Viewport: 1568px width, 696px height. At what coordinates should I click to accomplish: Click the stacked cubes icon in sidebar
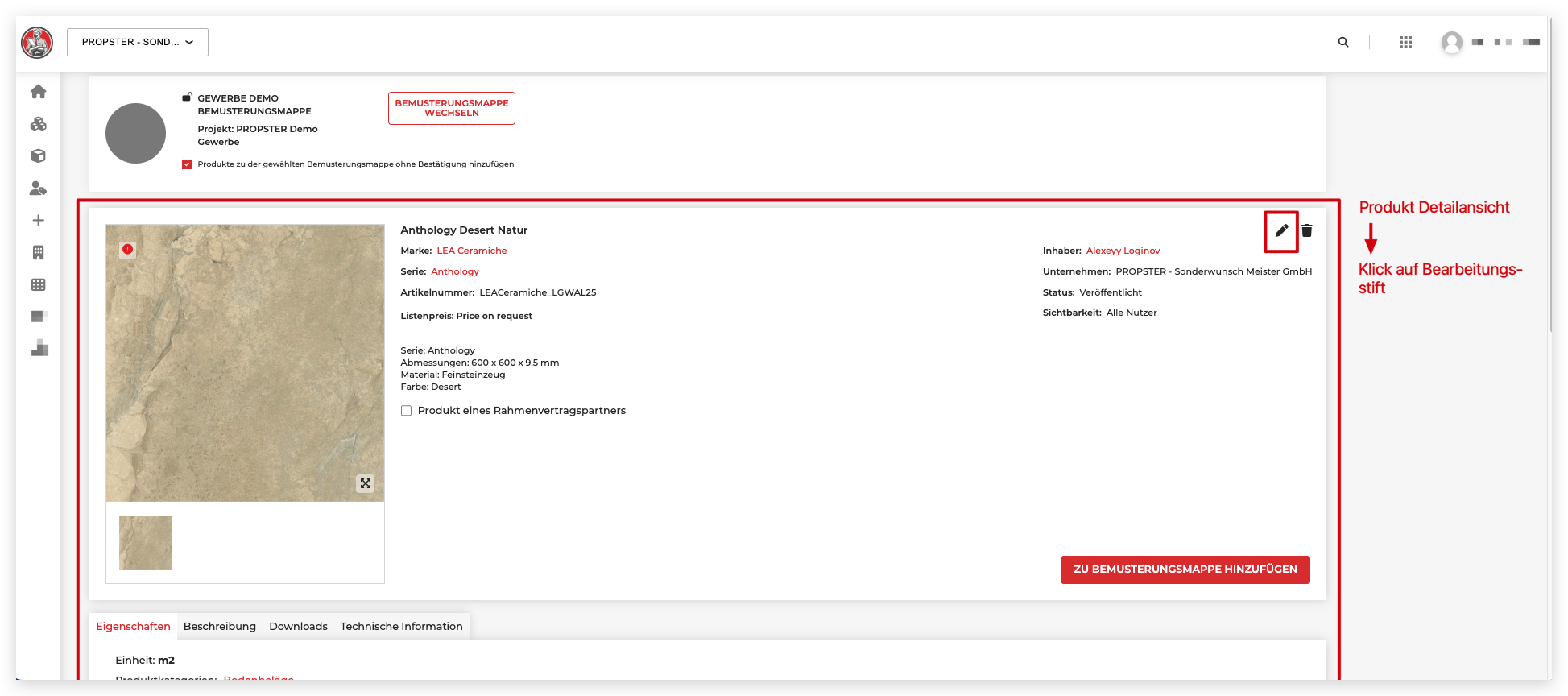coord(38,124)
